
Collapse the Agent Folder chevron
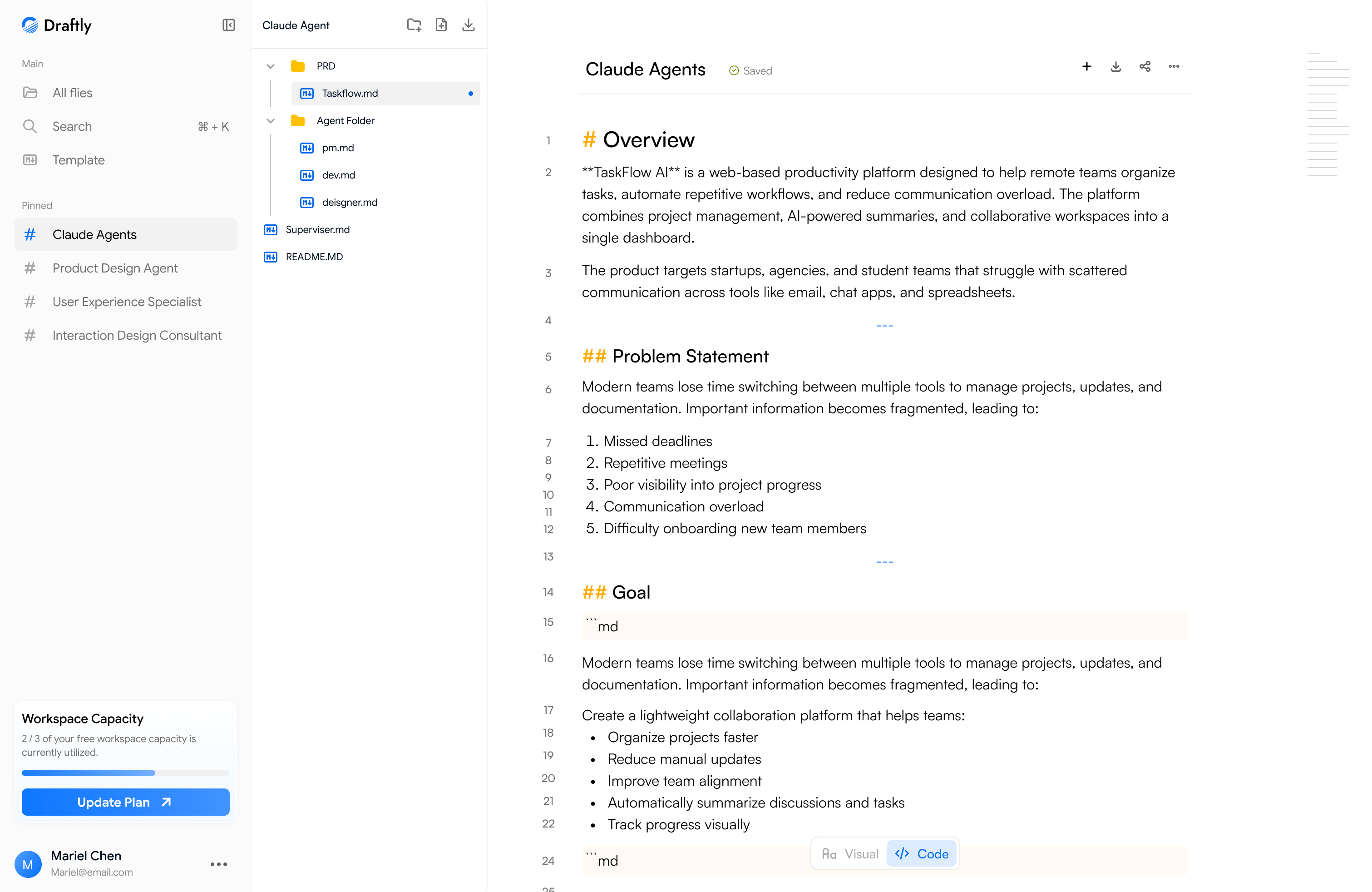(271, 120)
